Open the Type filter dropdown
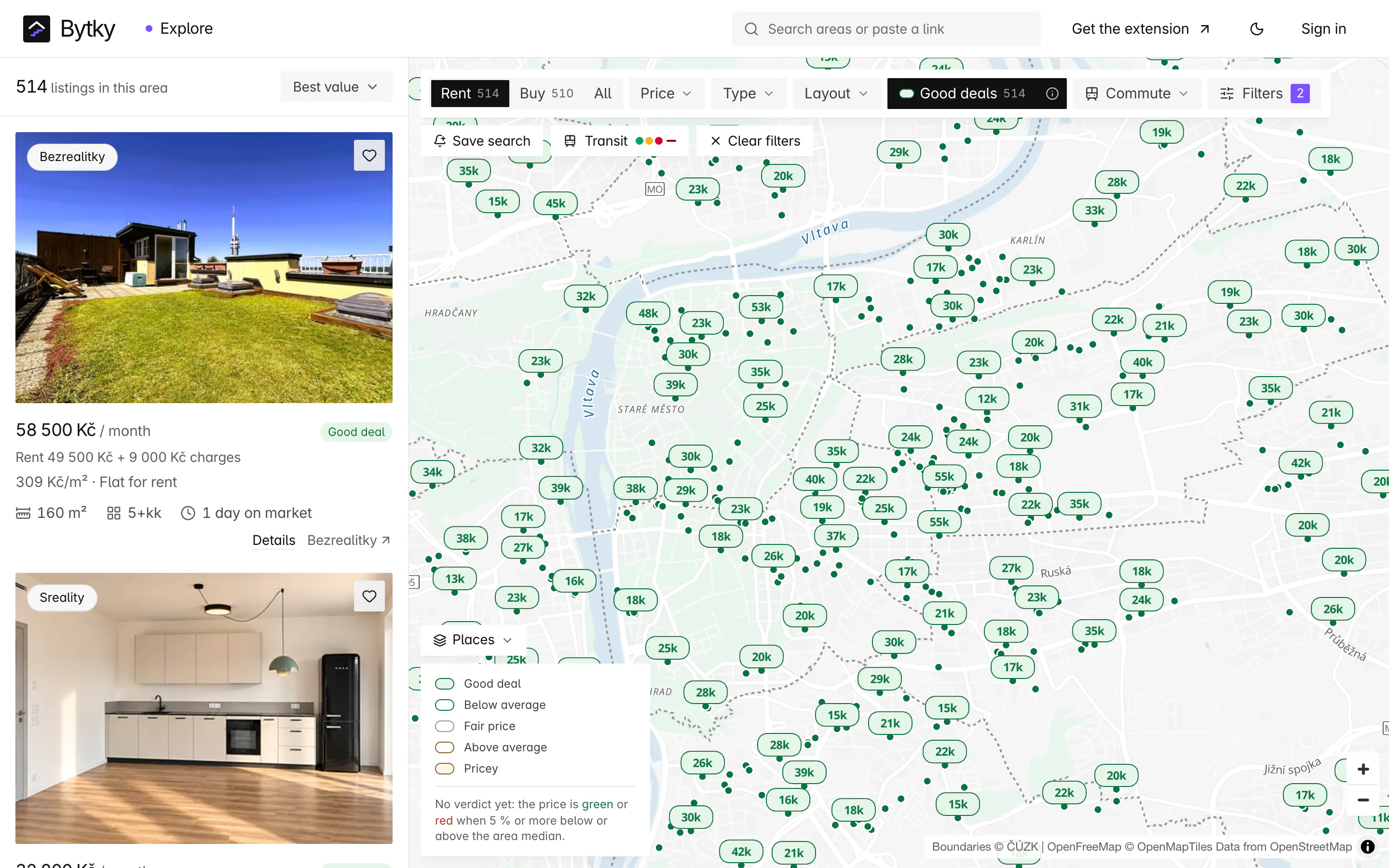The image size is (1389, 868). tap(748, 94)
